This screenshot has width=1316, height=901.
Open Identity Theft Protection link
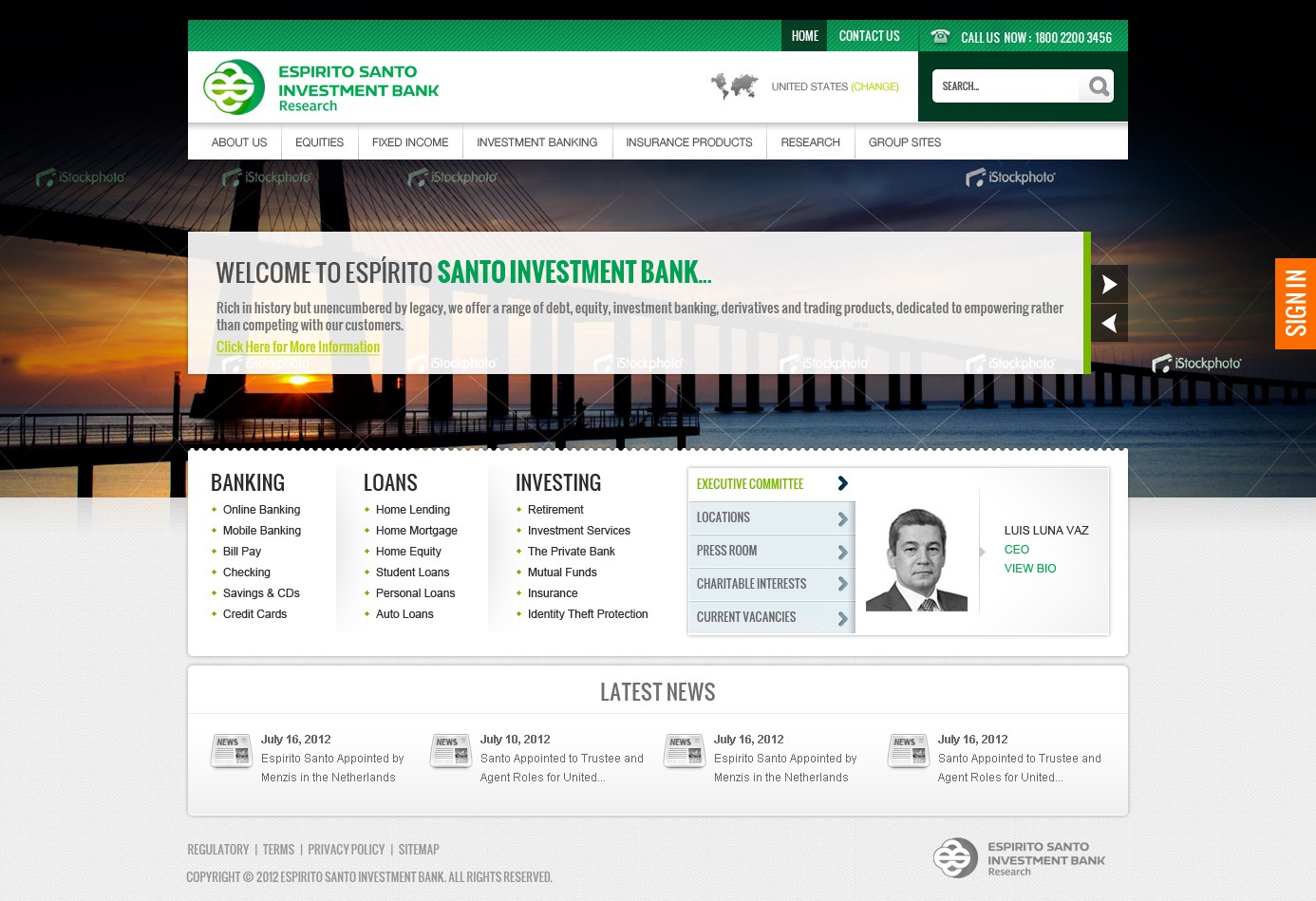[x=588, y=614]
